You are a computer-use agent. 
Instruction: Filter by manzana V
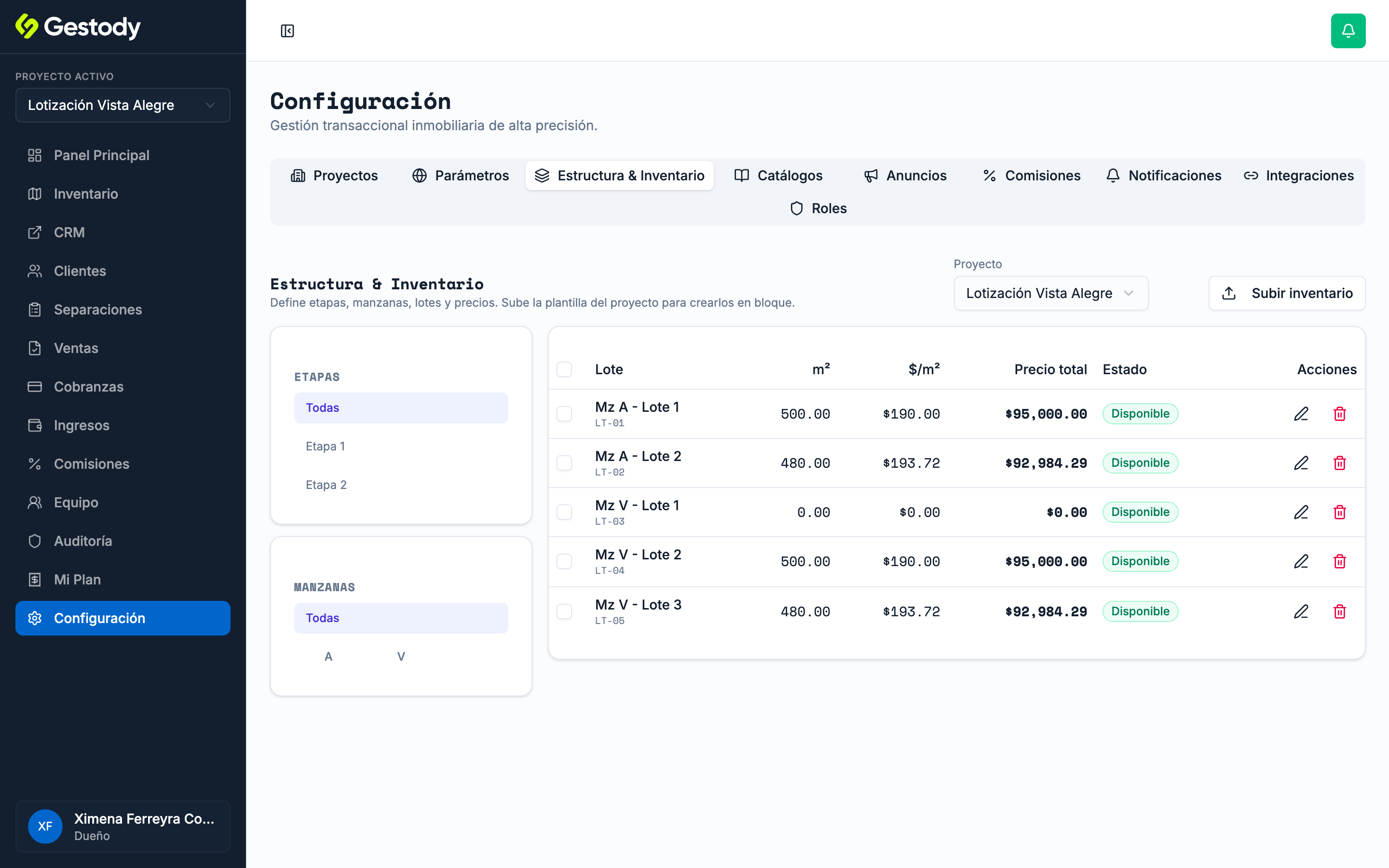pos(401,657)
